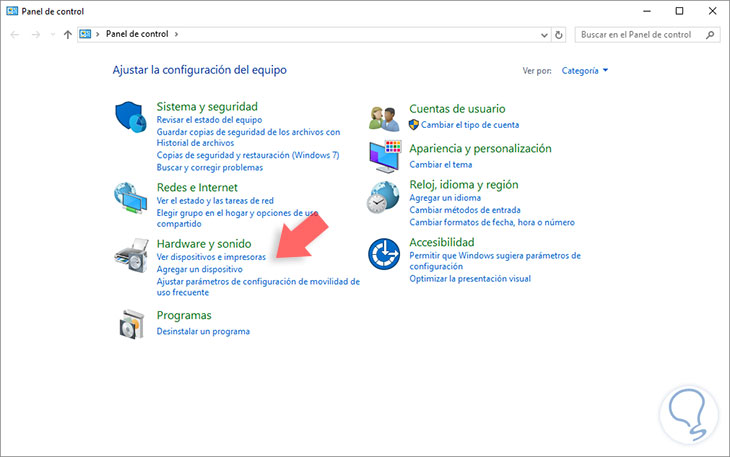Expand chevron after Panel de control breadcrumb
The image size is (730, 457).
[176, 34]
